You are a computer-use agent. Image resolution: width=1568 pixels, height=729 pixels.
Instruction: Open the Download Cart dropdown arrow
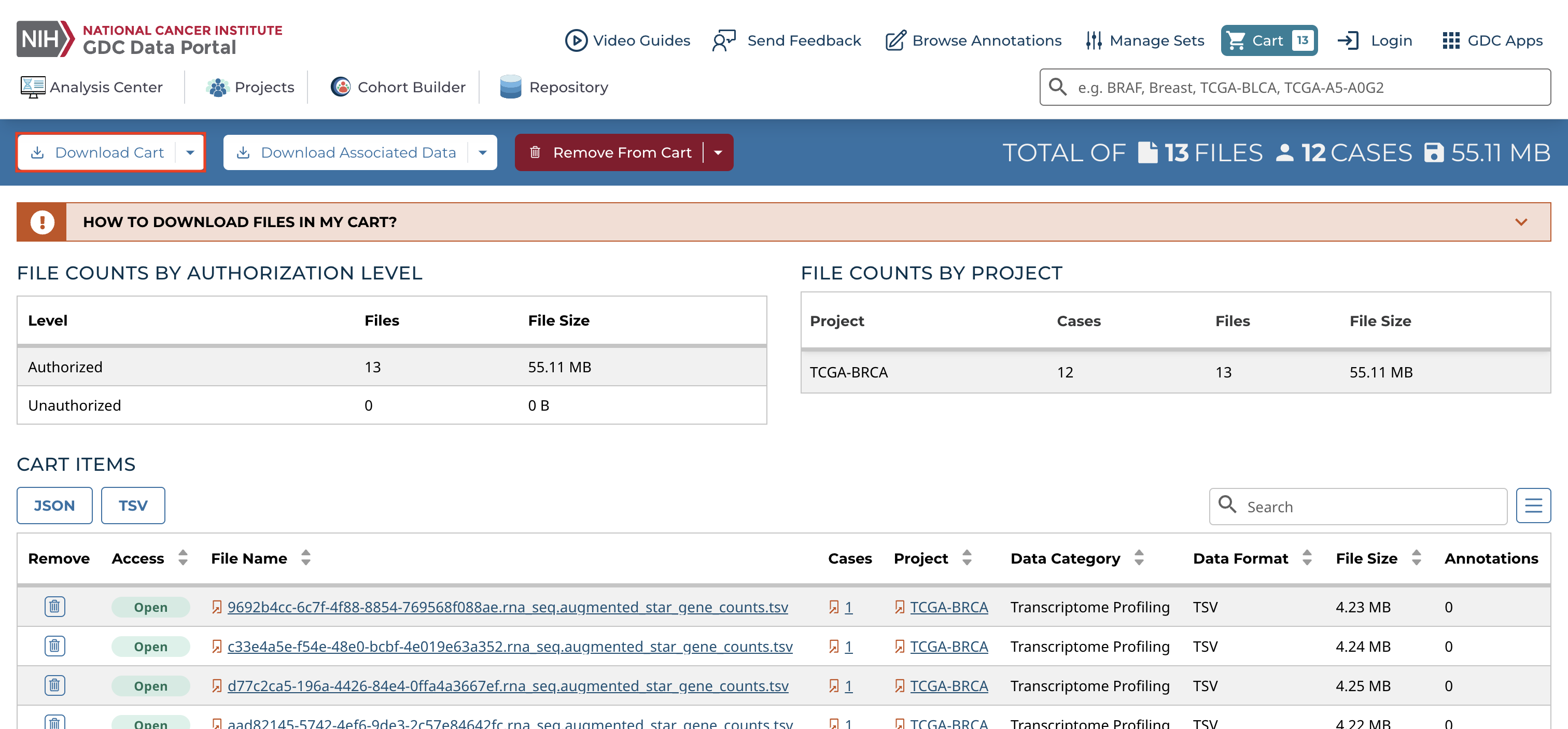(190, 153)
